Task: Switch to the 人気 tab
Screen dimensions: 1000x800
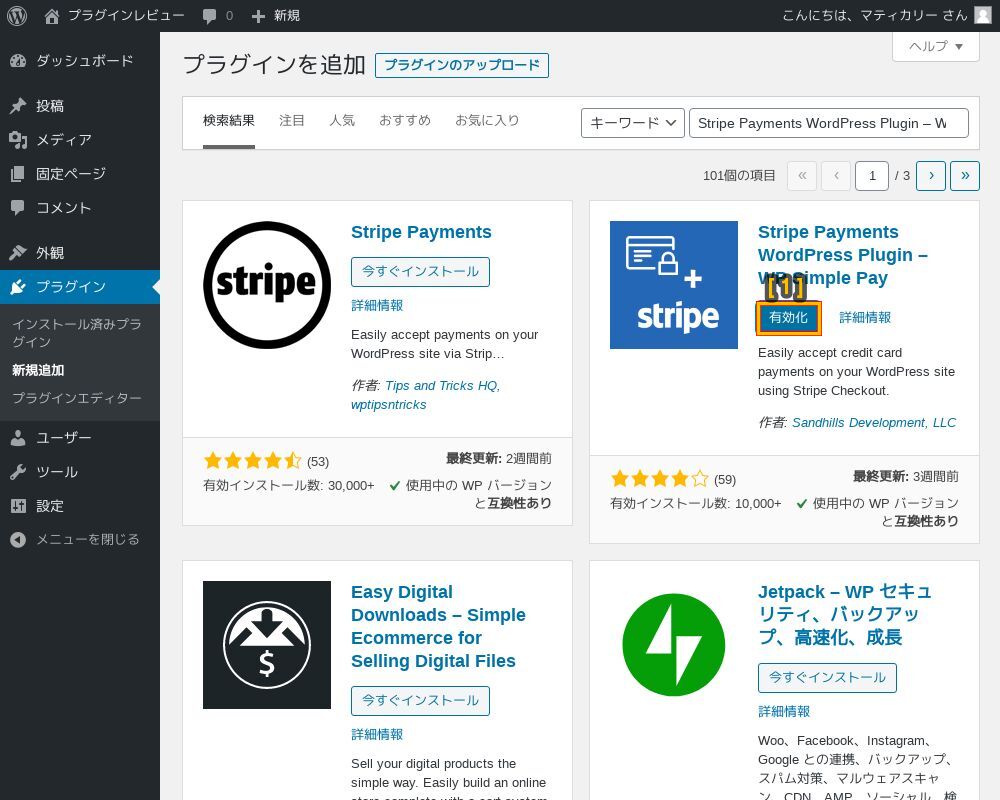Action: [342, 121]
